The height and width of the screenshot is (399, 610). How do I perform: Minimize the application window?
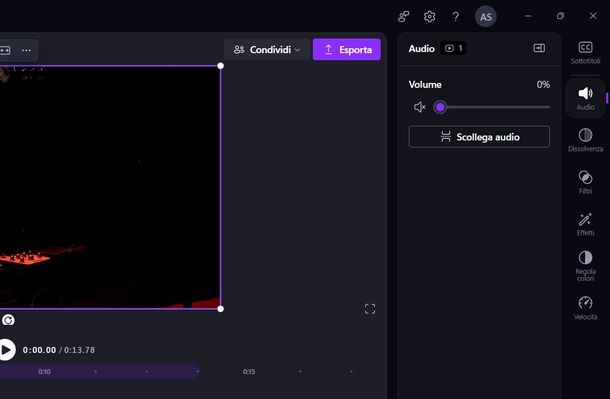528,16
